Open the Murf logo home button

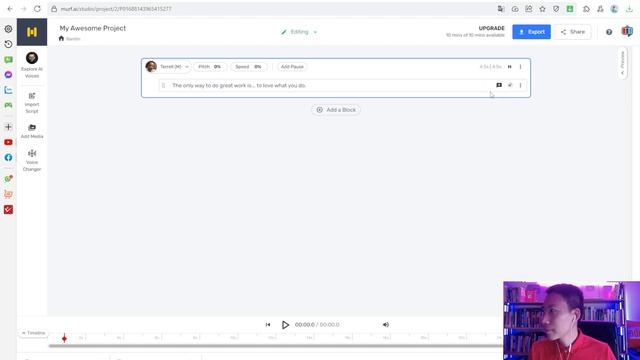[32, 32]
